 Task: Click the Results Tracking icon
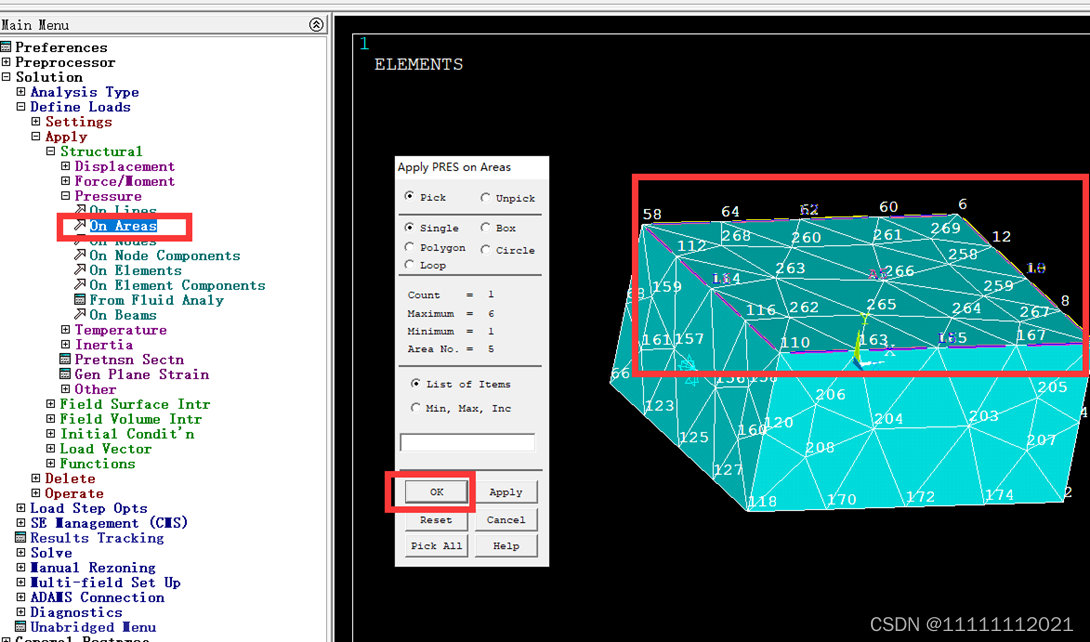[21, 538]
